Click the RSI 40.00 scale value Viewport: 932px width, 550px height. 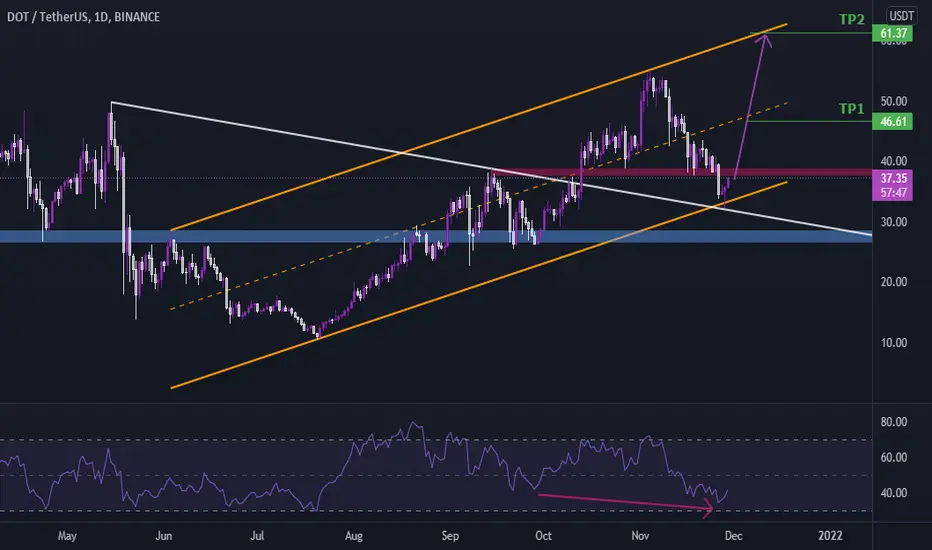point(893,493)
